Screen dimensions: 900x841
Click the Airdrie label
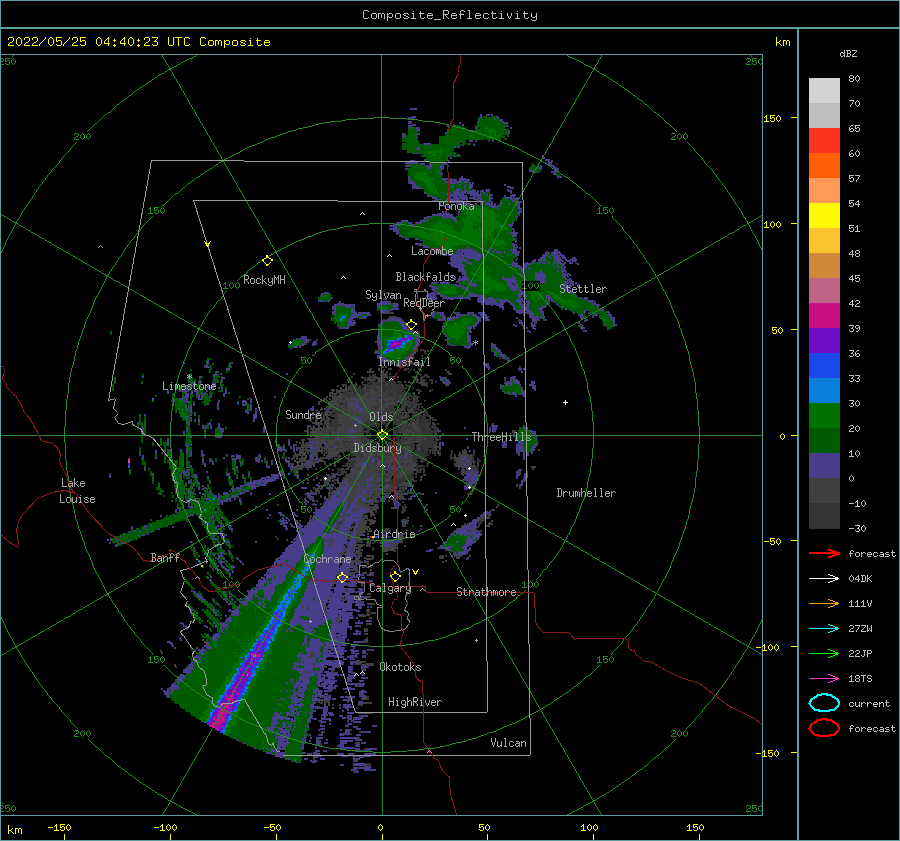click(394, 534)
